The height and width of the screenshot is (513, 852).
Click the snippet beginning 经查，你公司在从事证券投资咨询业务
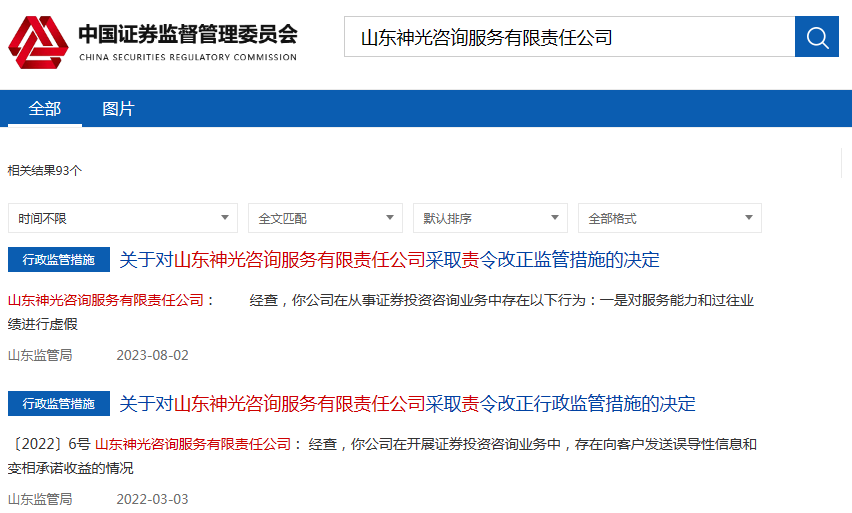[381, 312]
